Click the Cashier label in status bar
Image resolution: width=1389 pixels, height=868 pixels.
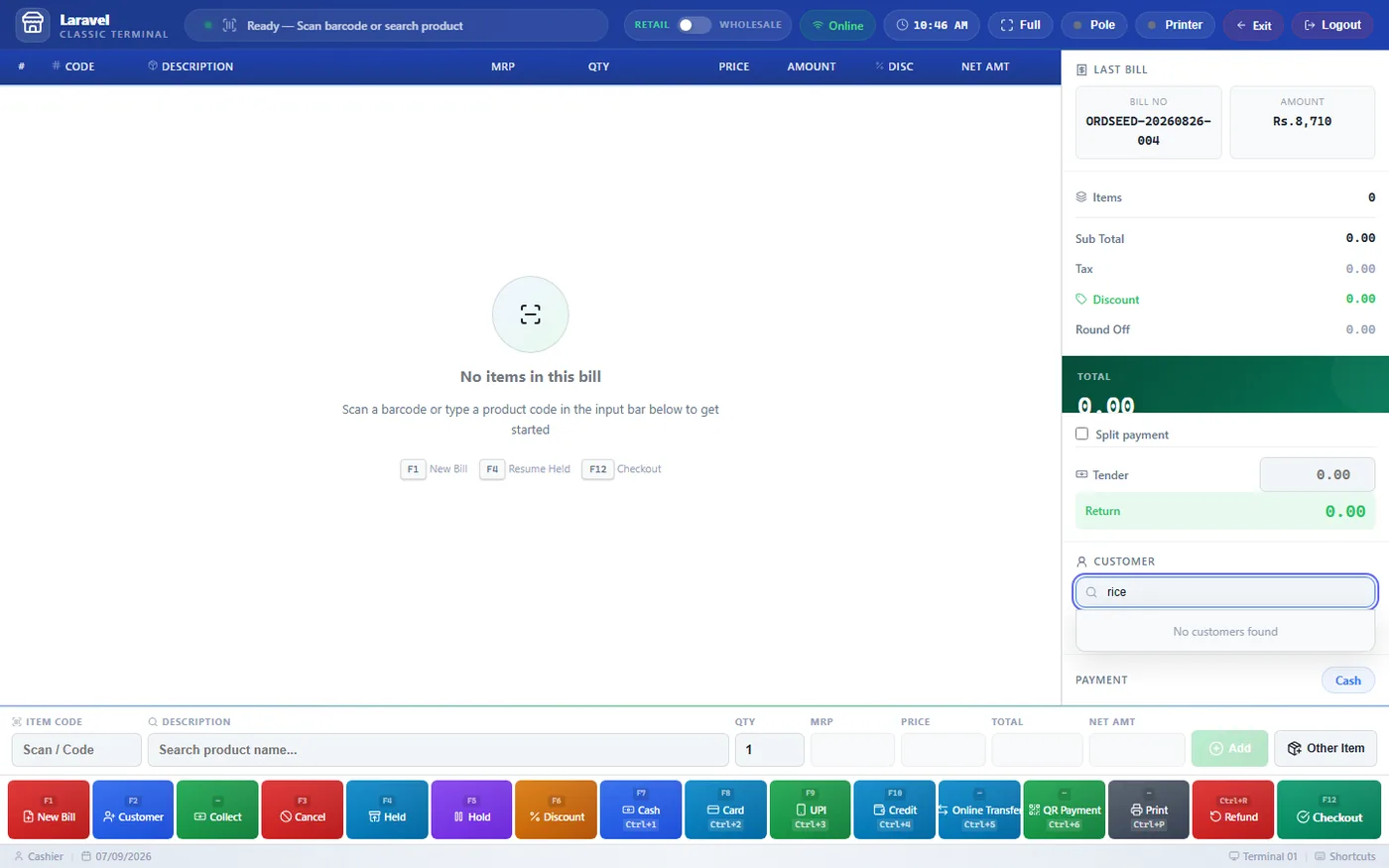(40, 856)
